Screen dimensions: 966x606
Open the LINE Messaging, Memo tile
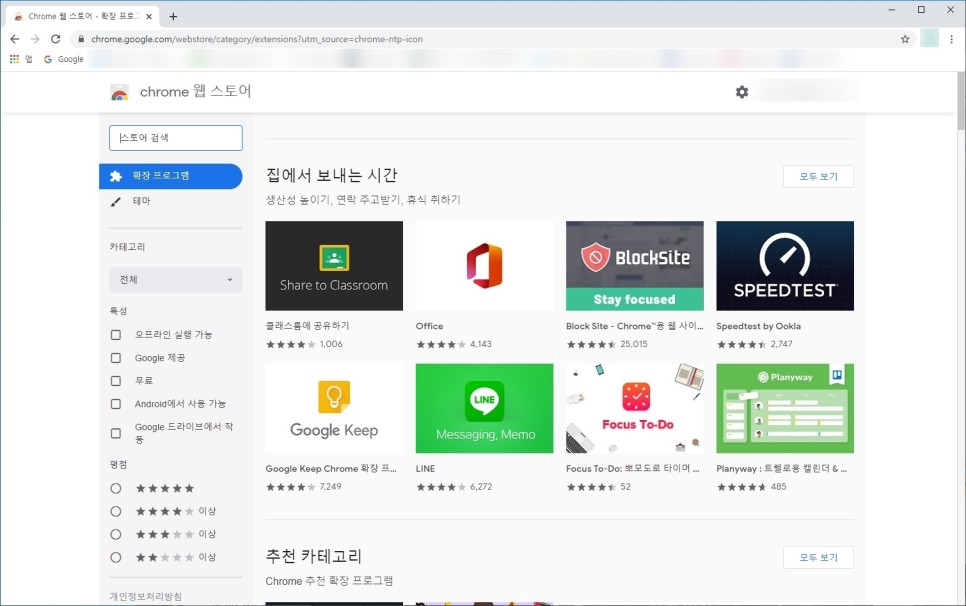484,408
